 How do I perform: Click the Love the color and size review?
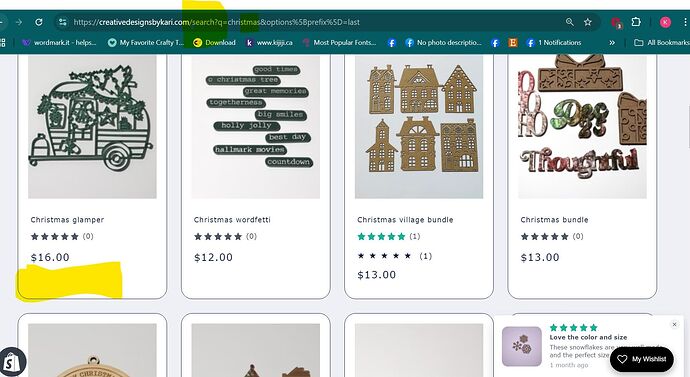click(x=588, y=337)
